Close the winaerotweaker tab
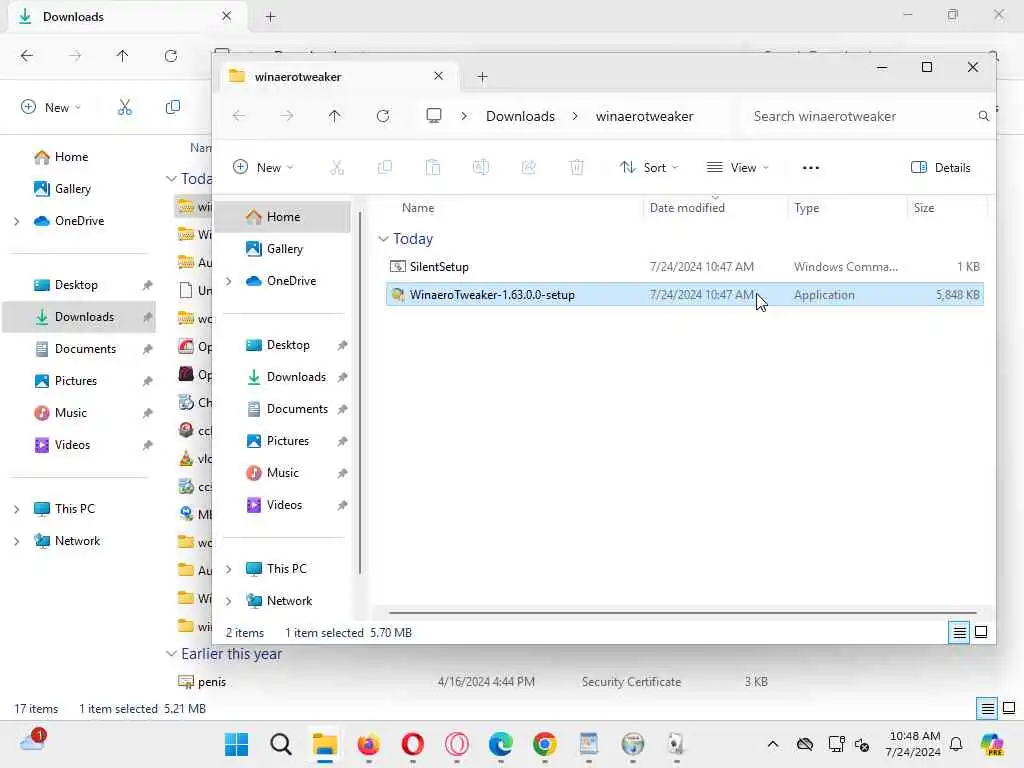1024x768 pixels. (x=438, y=76)
